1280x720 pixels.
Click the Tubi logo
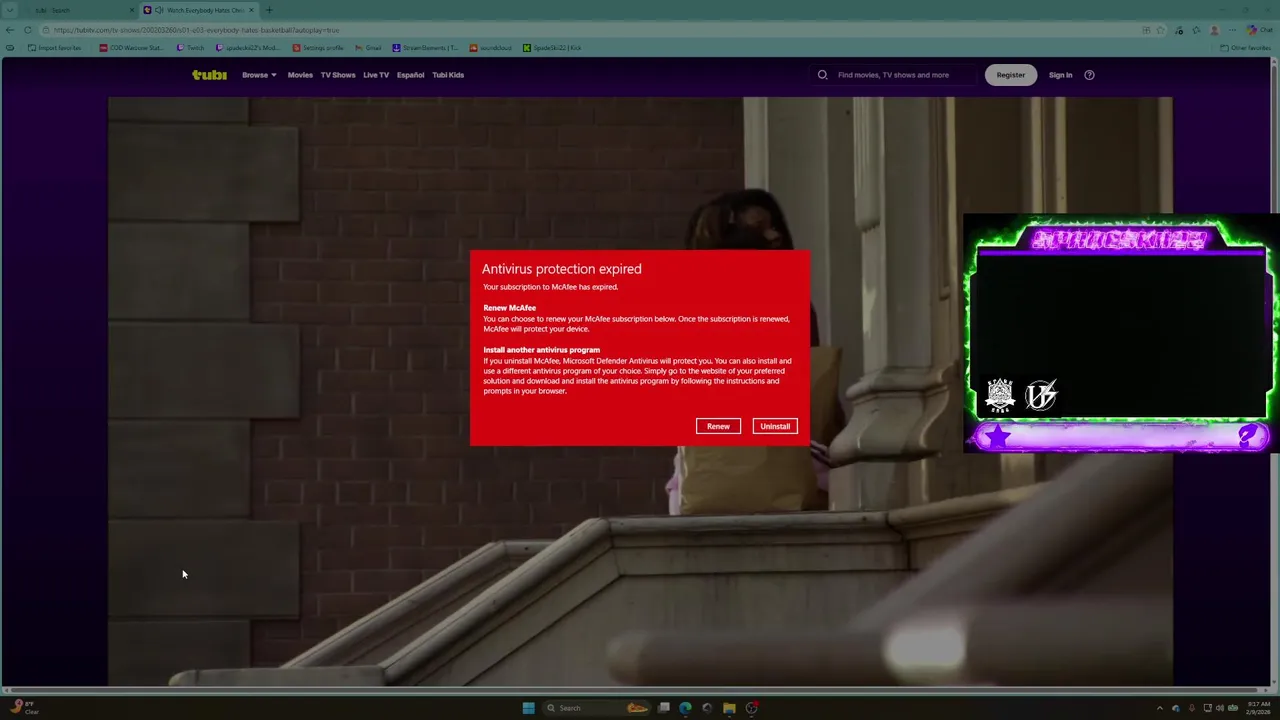pos(209,75)
